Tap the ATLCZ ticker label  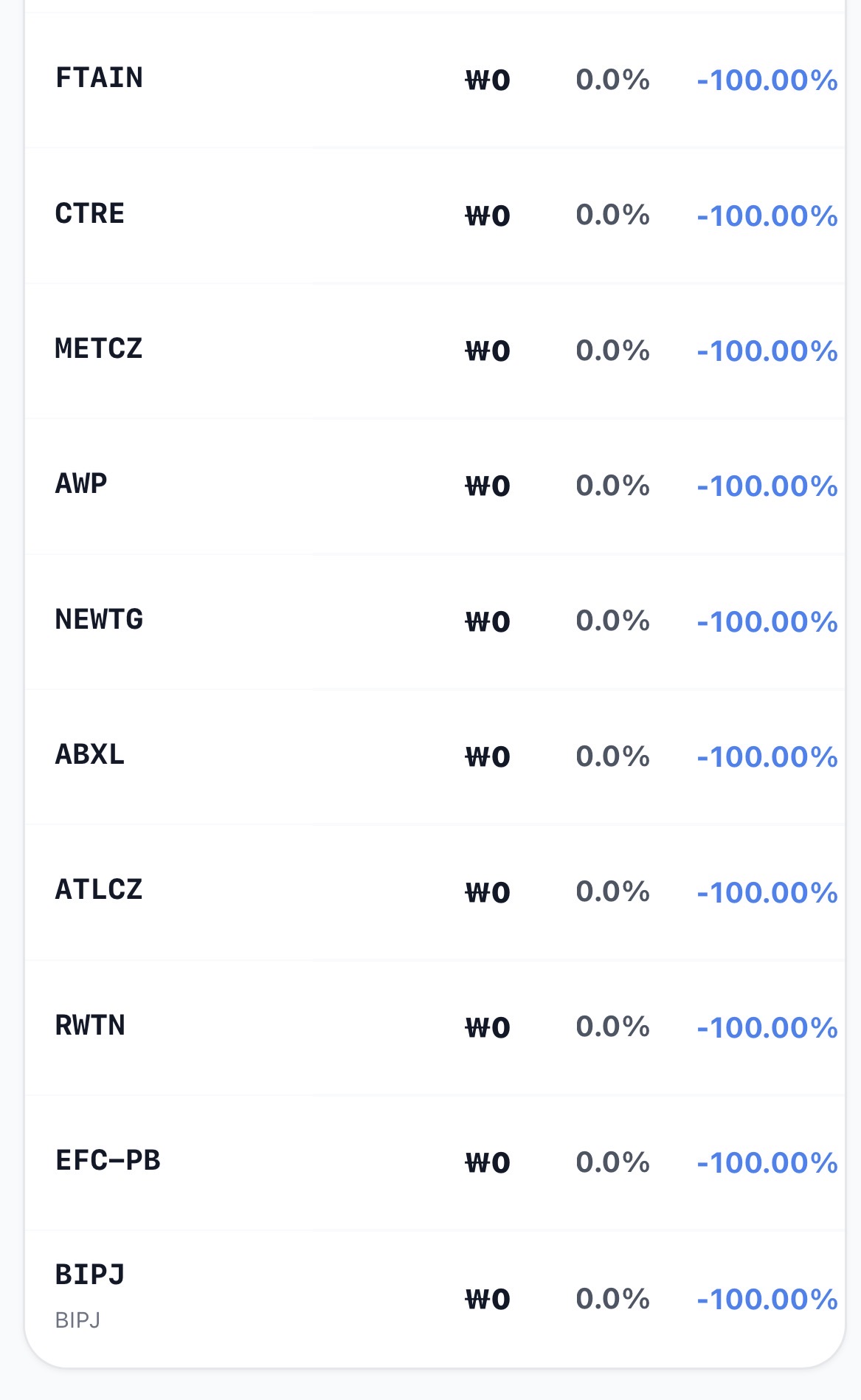(x=99, y=890)
